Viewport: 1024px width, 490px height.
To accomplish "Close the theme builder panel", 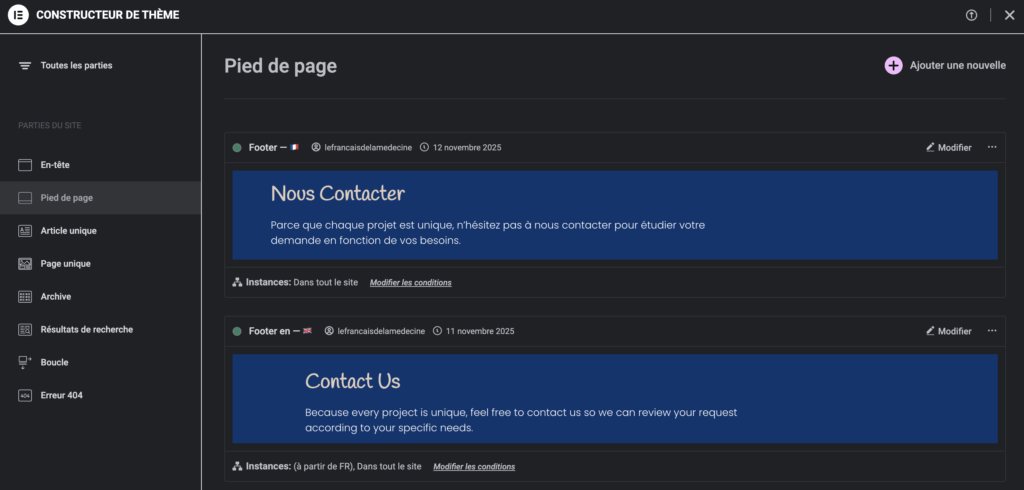I will (x=1009, y=15).
